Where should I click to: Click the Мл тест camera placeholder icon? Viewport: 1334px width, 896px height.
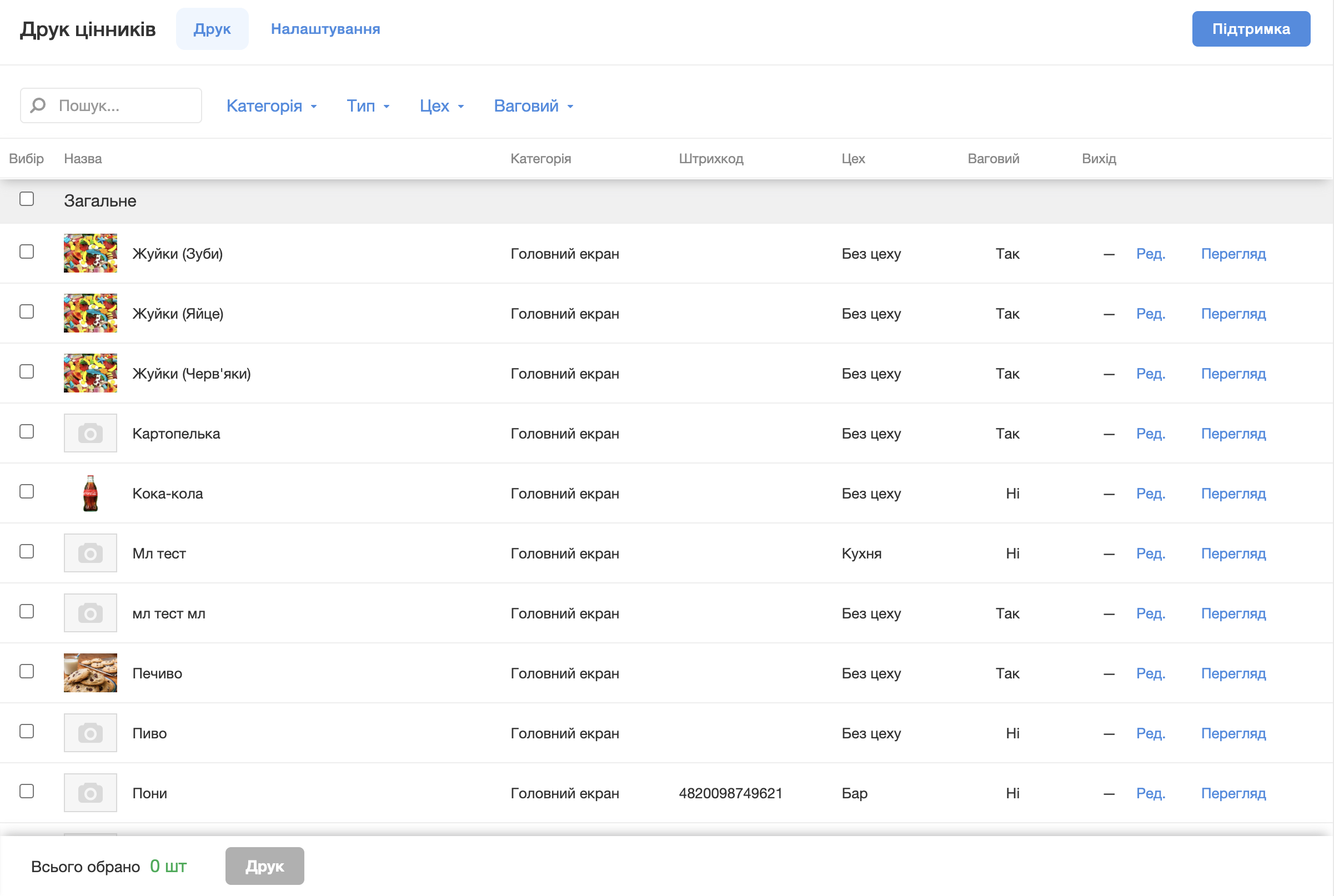(91, 552)
